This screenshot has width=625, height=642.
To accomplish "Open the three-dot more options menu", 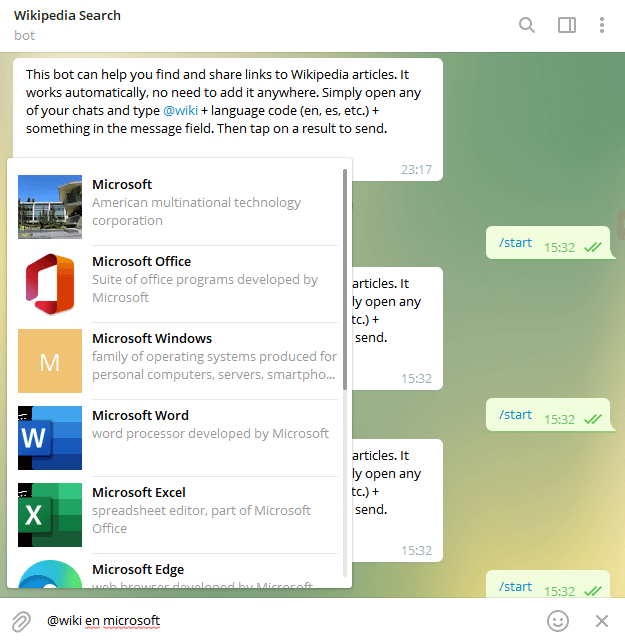I will (x=602, y=25).
